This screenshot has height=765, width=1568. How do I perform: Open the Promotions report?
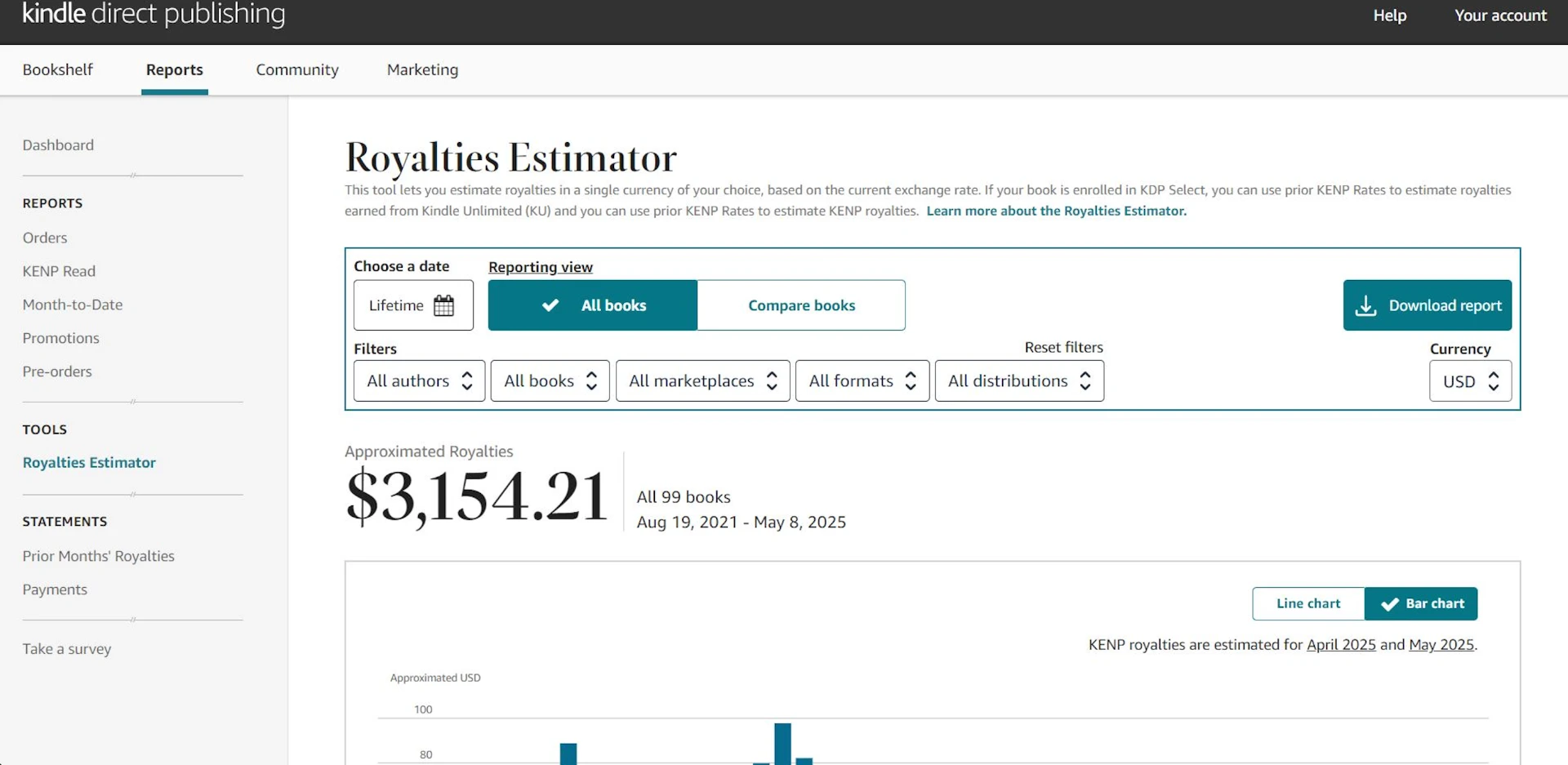click(60, 338)
